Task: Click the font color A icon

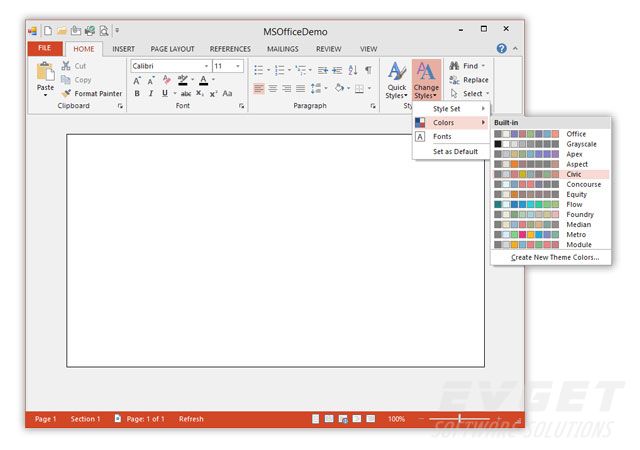Action: (x=203, y=80)
